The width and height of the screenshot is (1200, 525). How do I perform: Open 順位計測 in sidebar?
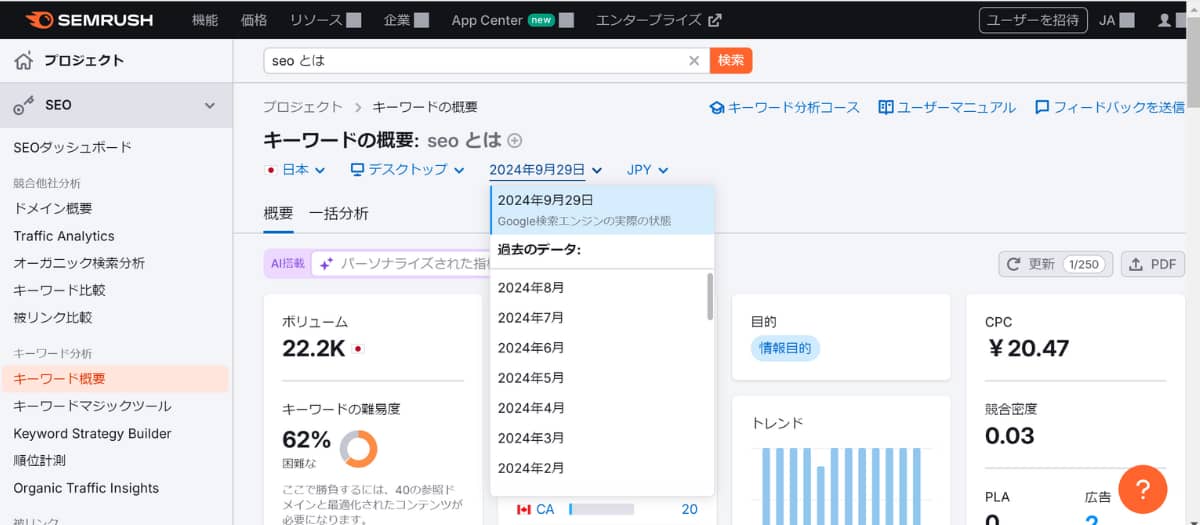coord(39,461)
